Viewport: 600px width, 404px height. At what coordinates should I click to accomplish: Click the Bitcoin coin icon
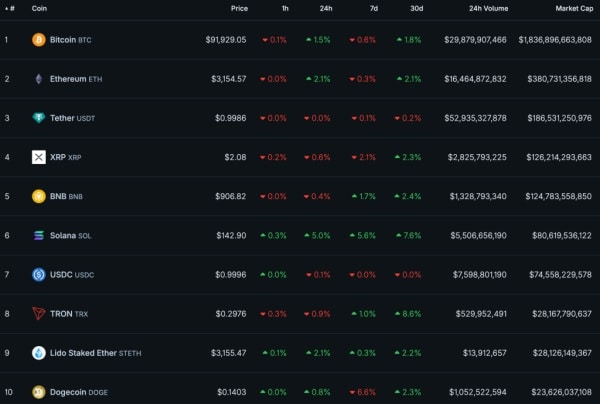click(39, 40)
